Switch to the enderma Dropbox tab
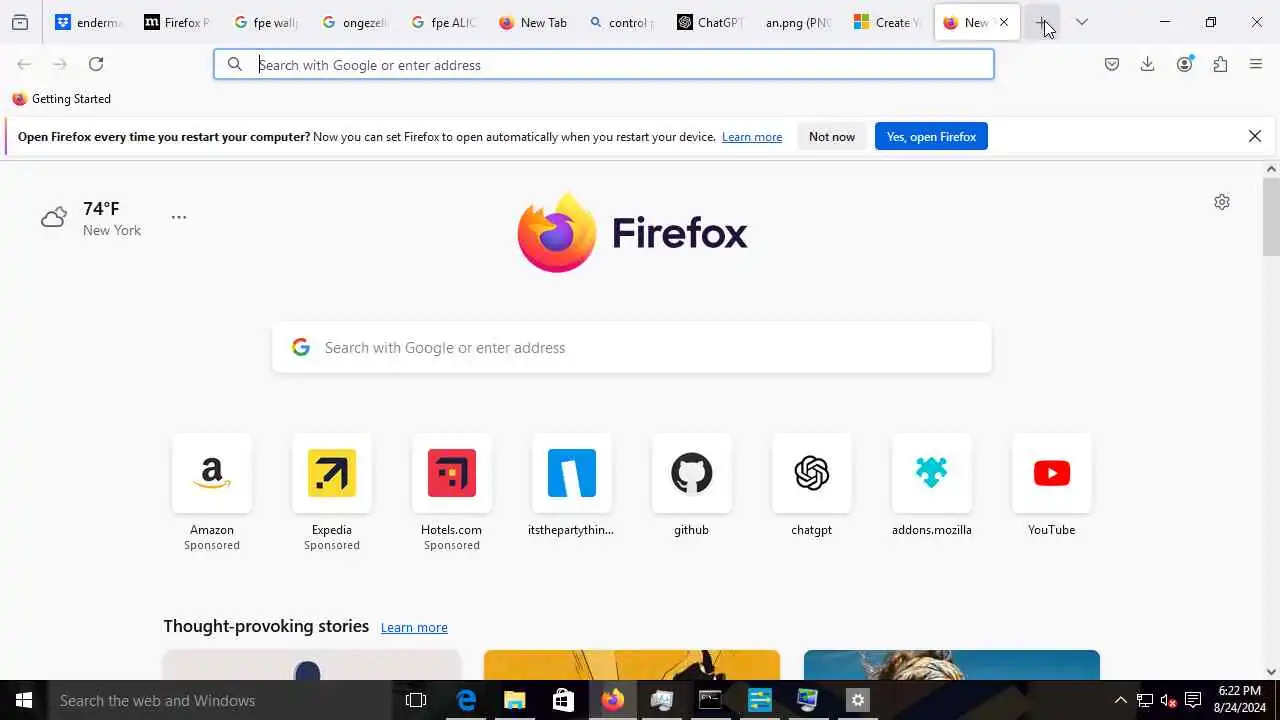This screenshot has width=1280, height=720. point(88,22)
